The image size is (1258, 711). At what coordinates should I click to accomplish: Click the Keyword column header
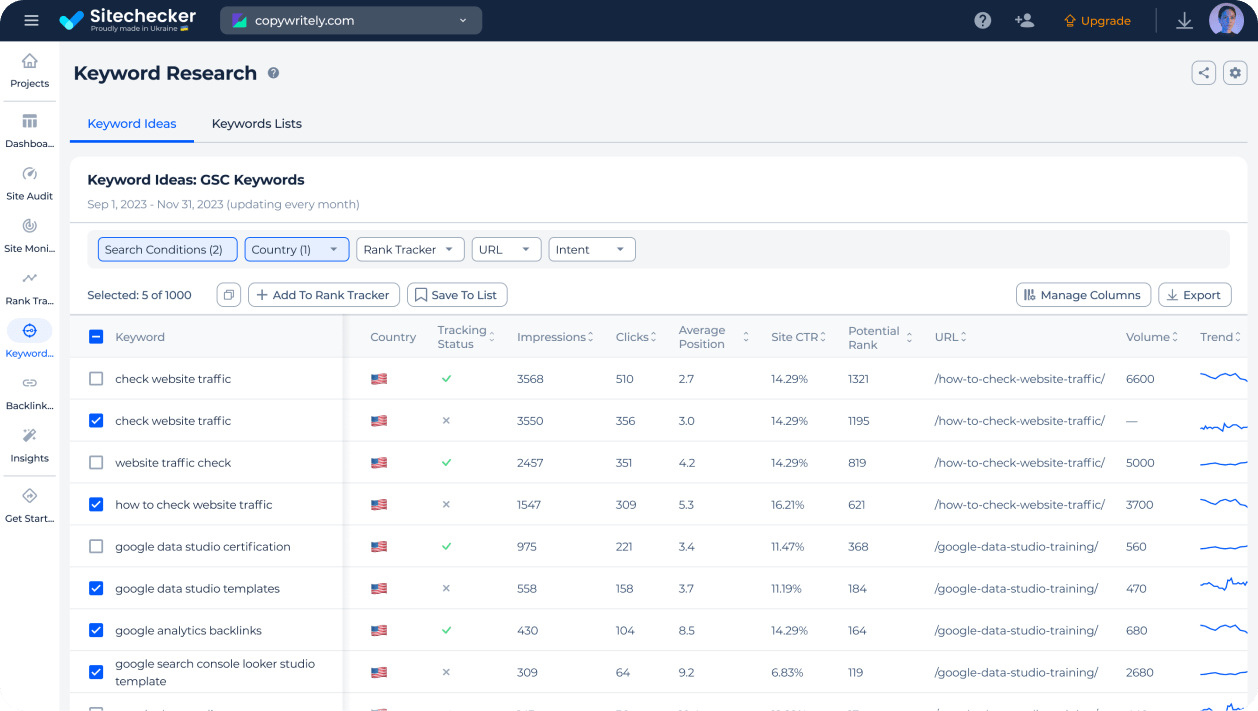tap(140, 337)
